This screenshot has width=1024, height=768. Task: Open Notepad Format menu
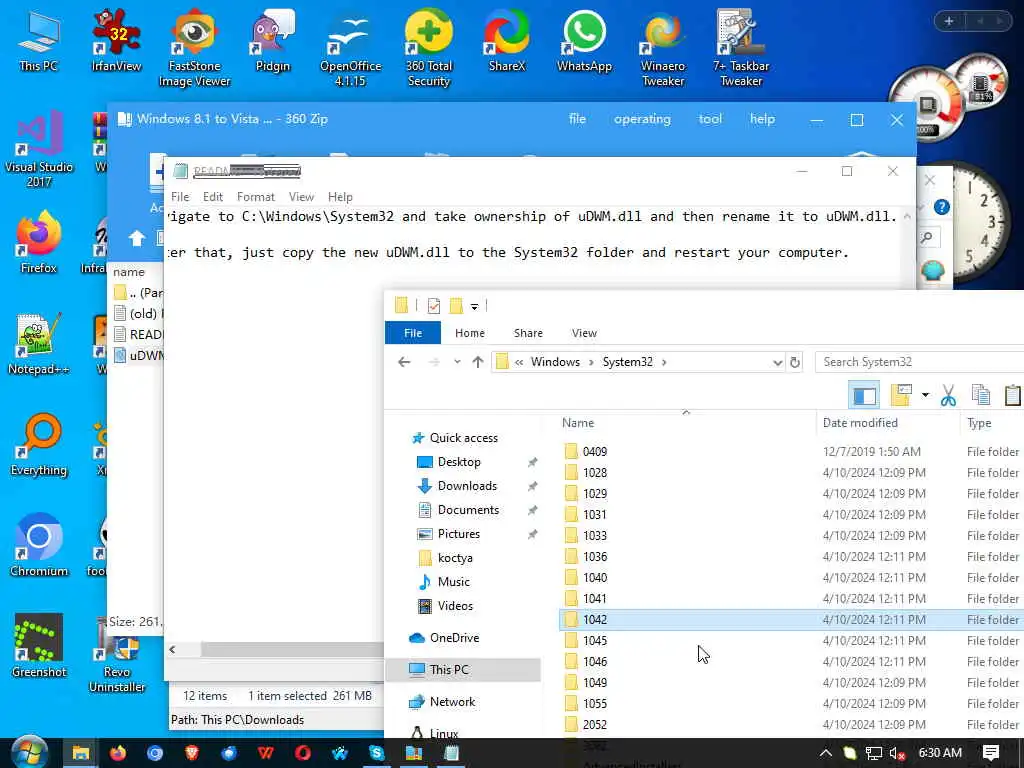pyautogui.click(x=255, y=197)
